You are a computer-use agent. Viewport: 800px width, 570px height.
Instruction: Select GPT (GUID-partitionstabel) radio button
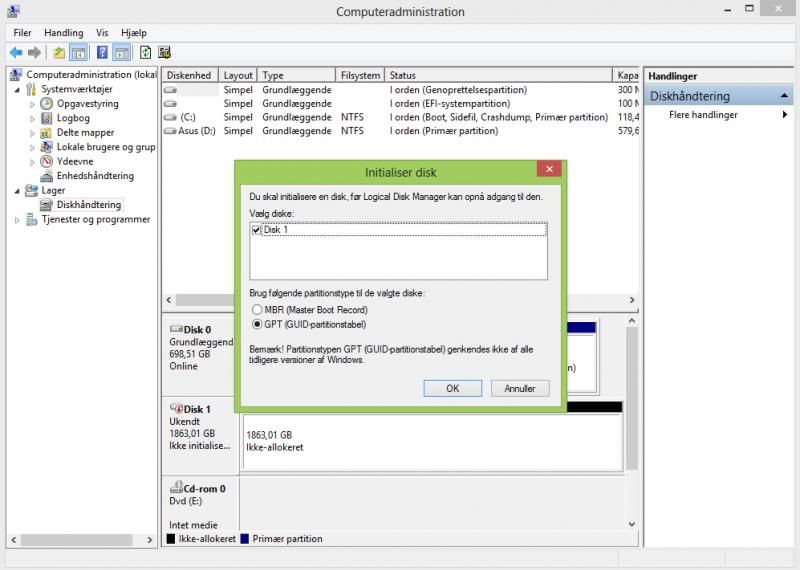click(257, 324)
